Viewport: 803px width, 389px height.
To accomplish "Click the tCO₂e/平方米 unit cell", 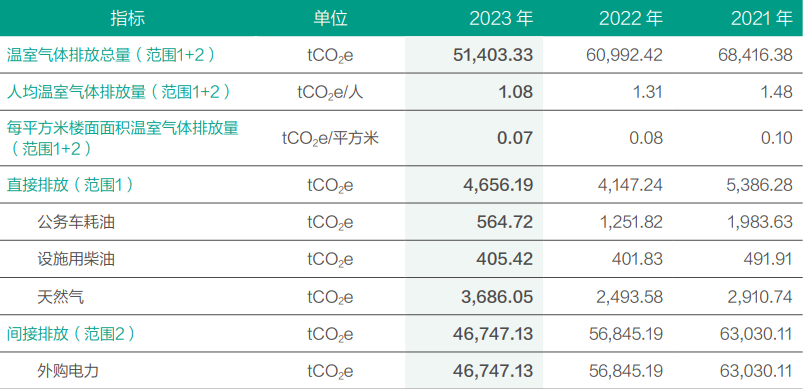I will tap(330, 138).
